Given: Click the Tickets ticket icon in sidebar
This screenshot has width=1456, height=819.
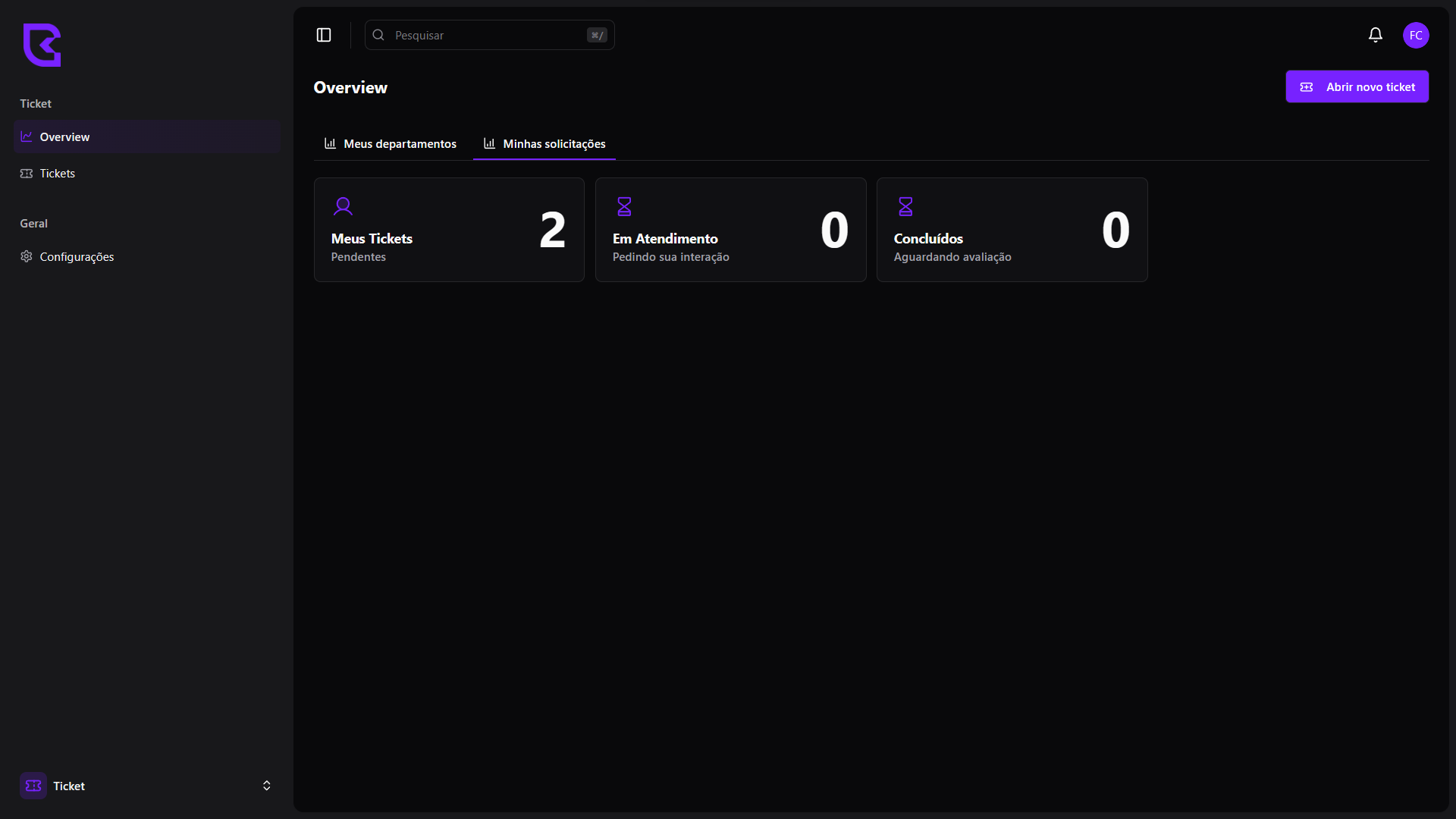Looking at the screenshot, I should (27, 174).
